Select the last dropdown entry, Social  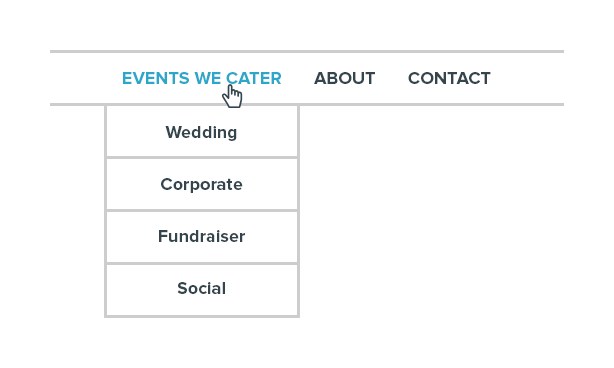click(202, 289)
